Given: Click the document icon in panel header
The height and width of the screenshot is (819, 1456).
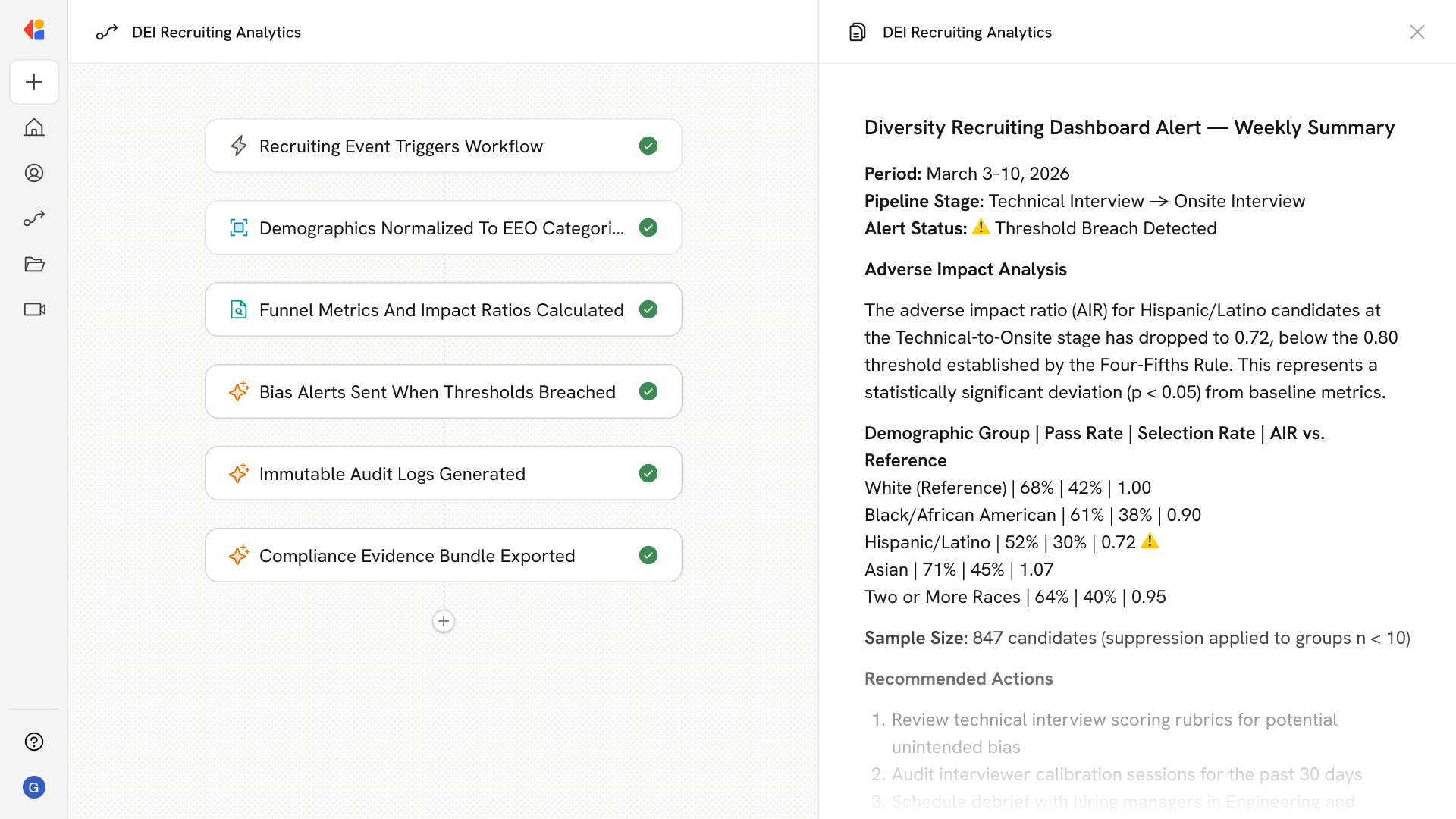Looking at the screenshot, I should click(857, 32).
